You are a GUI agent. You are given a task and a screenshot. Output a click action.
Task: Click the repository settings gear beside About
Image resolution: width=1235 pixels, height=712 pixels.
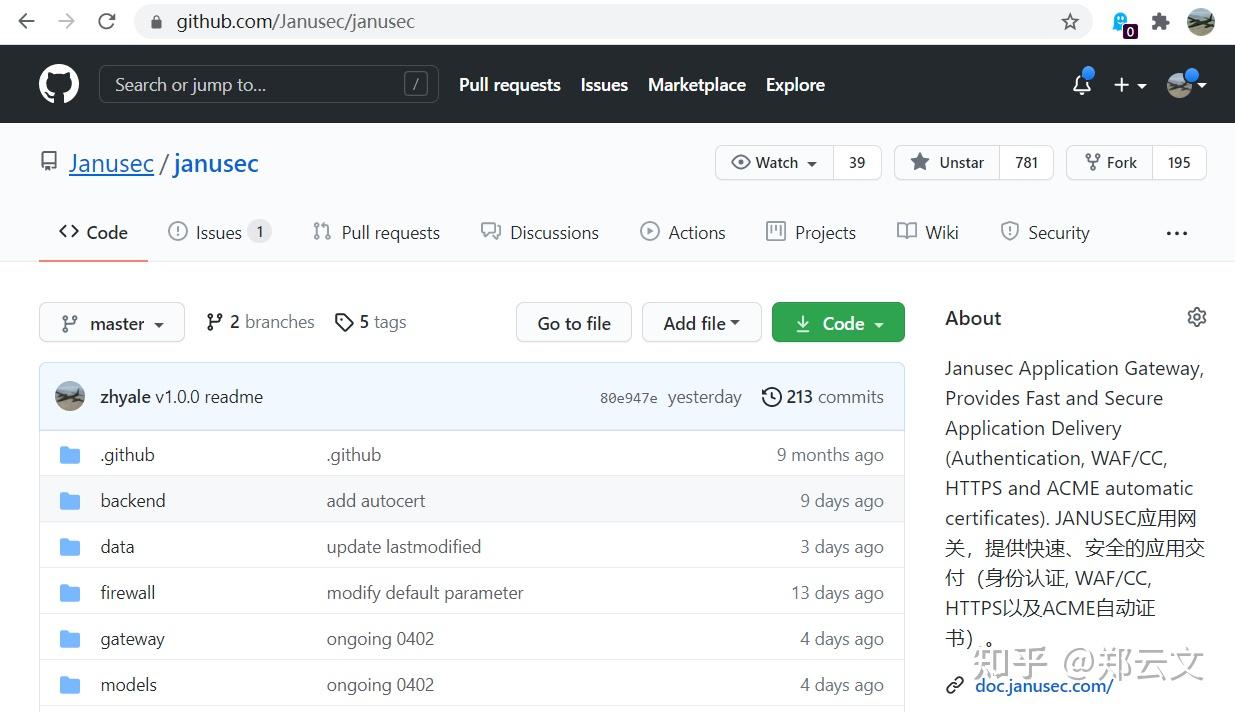click(x=1196, y=317)
